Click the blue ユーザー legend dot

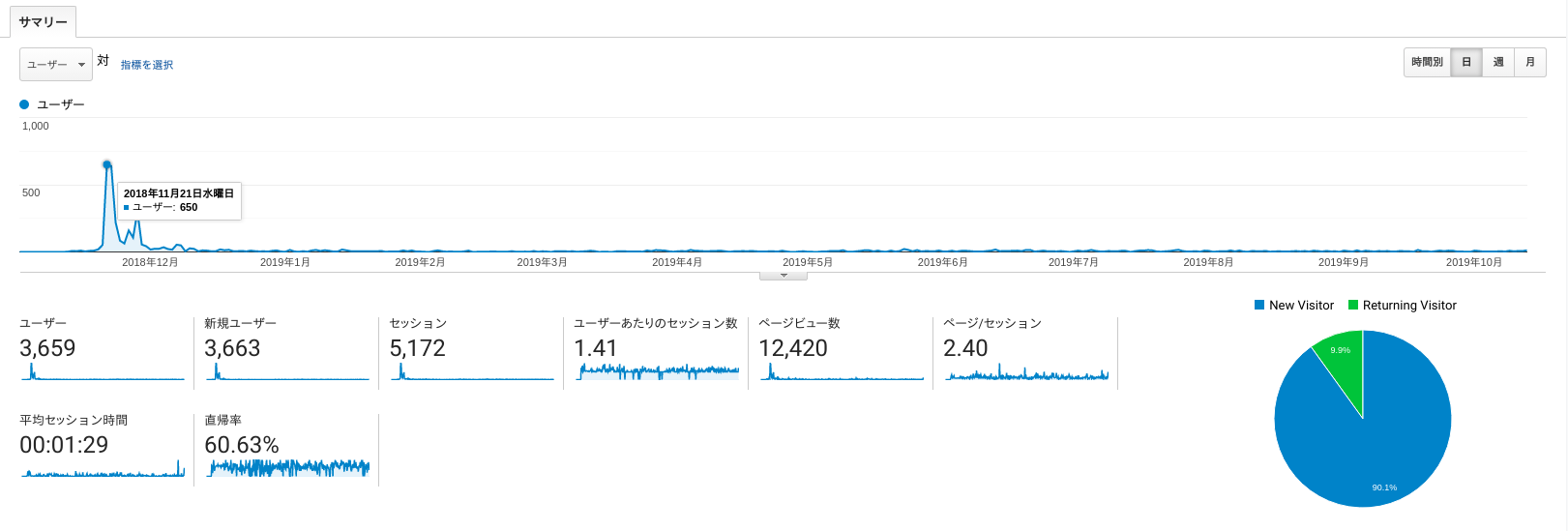coord(24,104)
